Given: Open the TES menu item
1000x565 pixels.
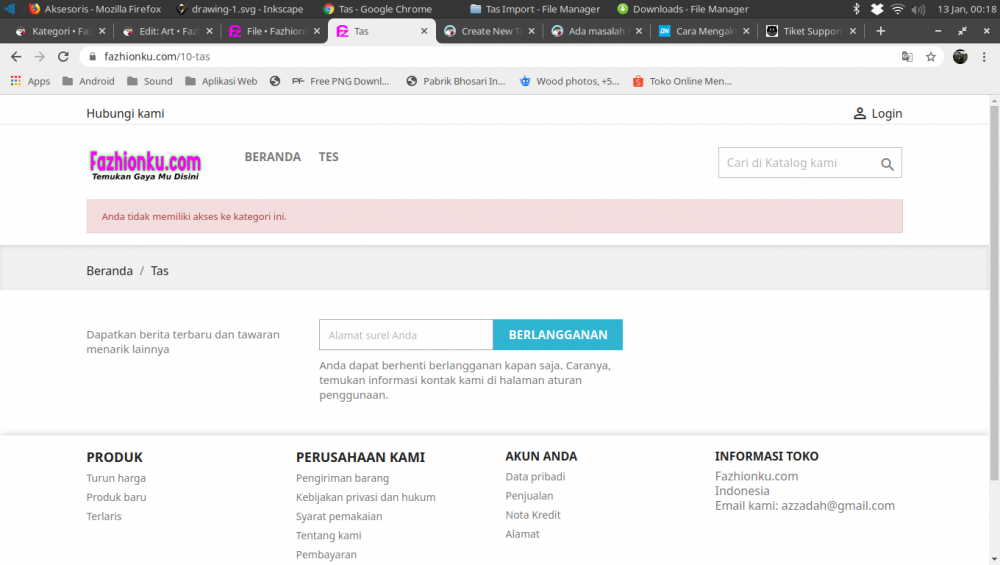Looking at the screenshot, I should [328, 157].
